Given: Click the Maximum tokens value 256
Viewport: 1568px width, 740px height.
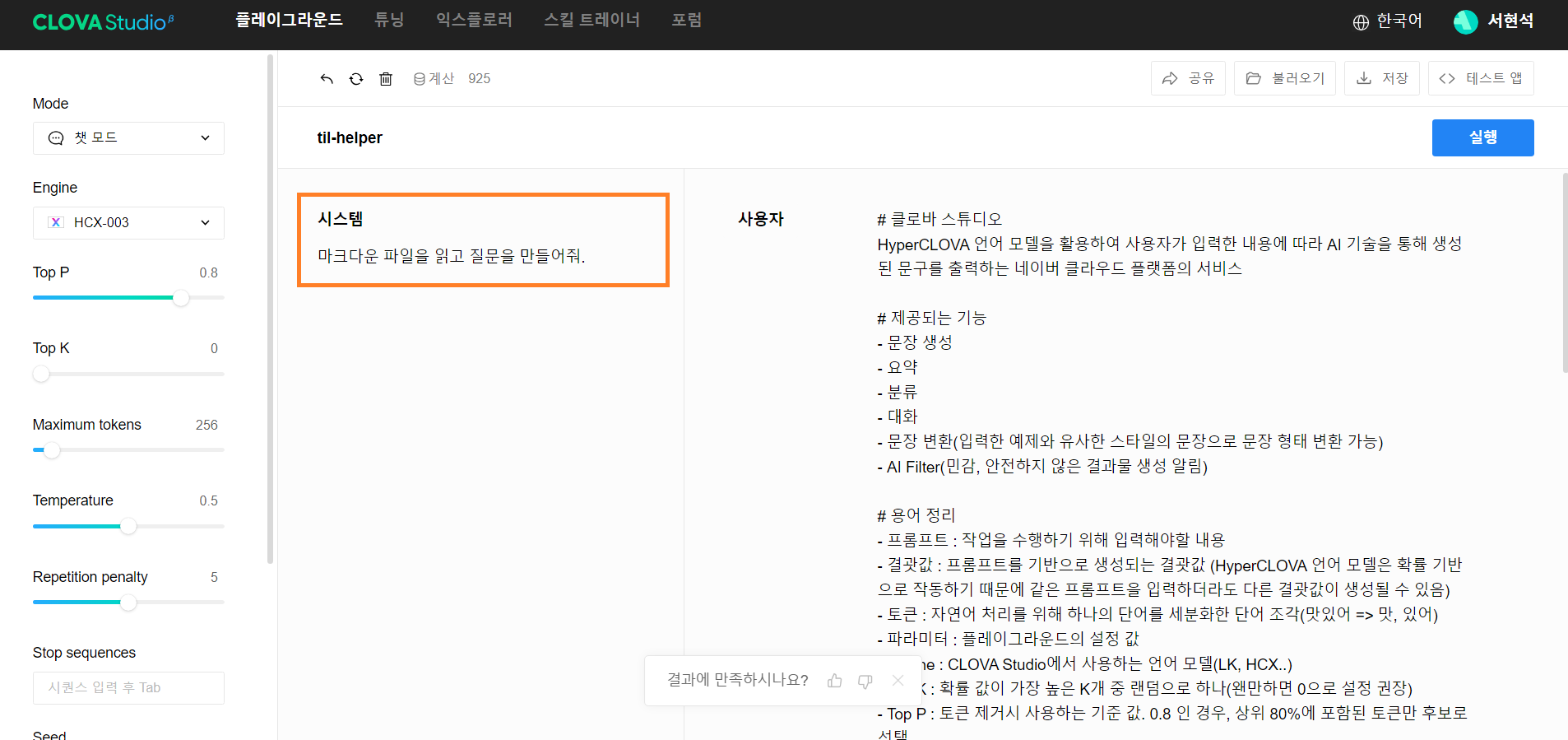Looking at the screenshot, I should (206, 425).
